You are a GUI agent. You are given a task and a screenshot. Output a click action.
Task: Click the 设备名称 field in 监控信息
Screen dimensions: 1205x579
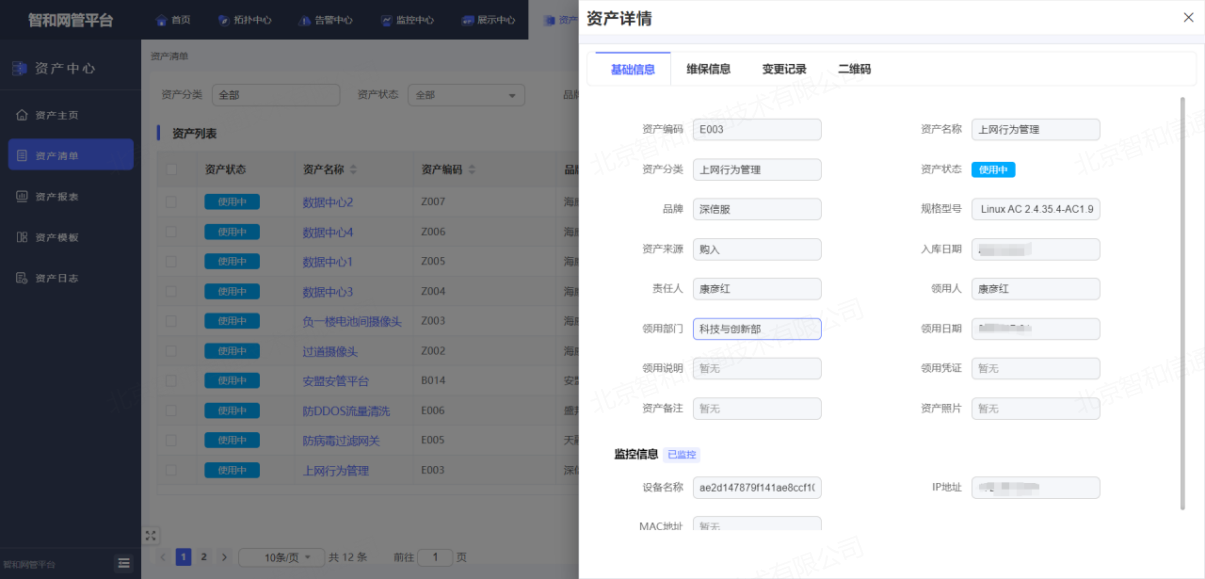(x=757, y=487)
